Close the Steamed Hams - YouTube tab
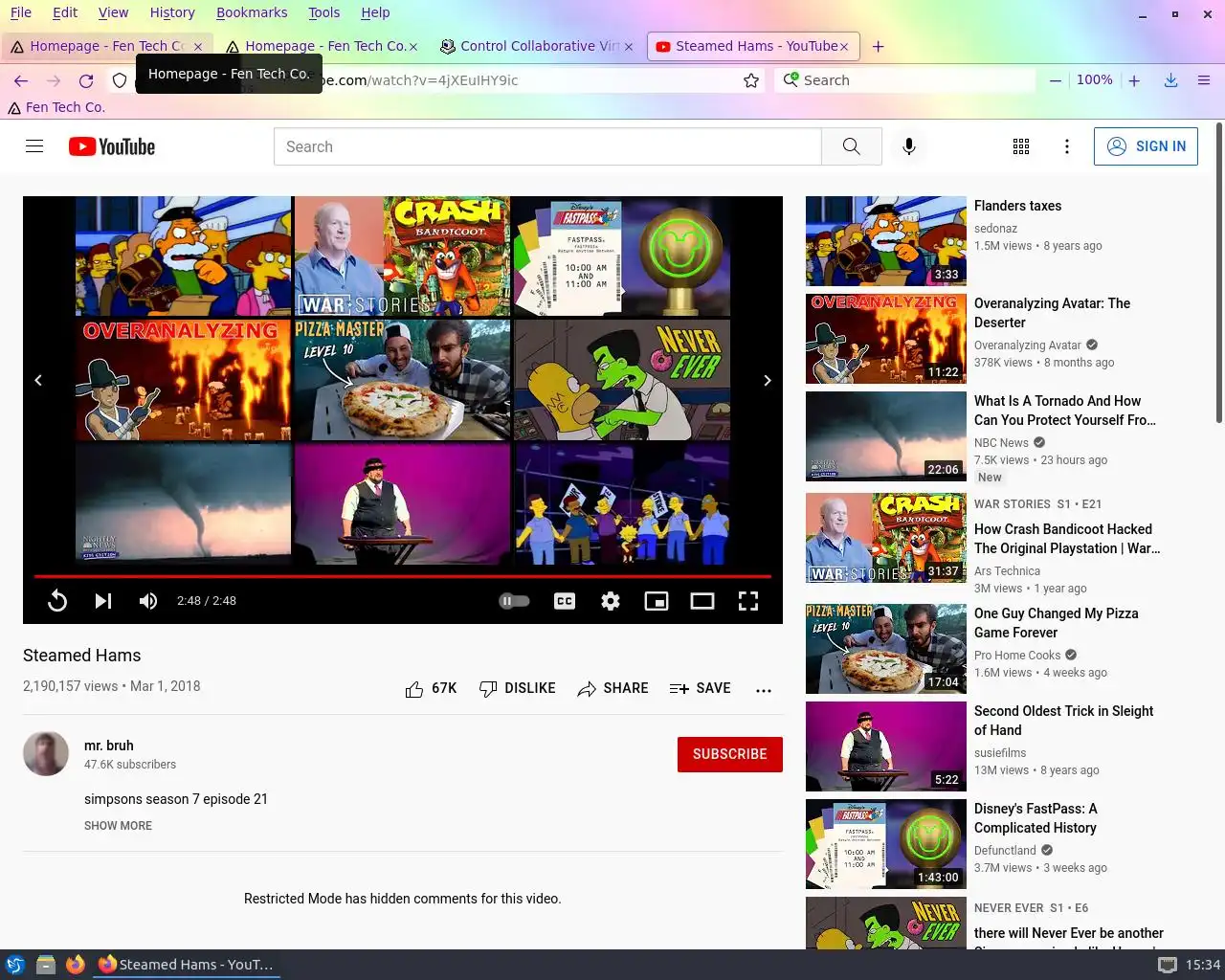The height and width of the screenshot is (980, 1225). pyautogui.click(x=844, y=46)
